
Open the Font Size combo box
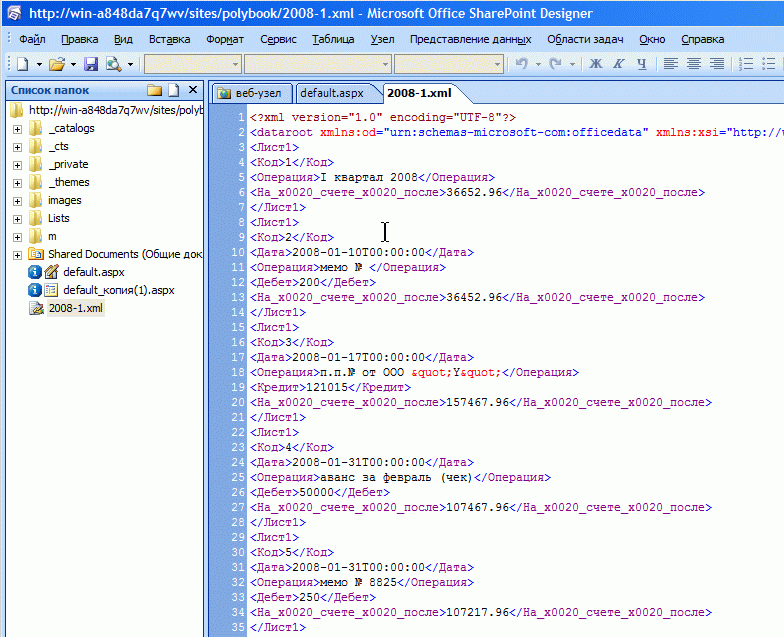(x=448, y=64)
